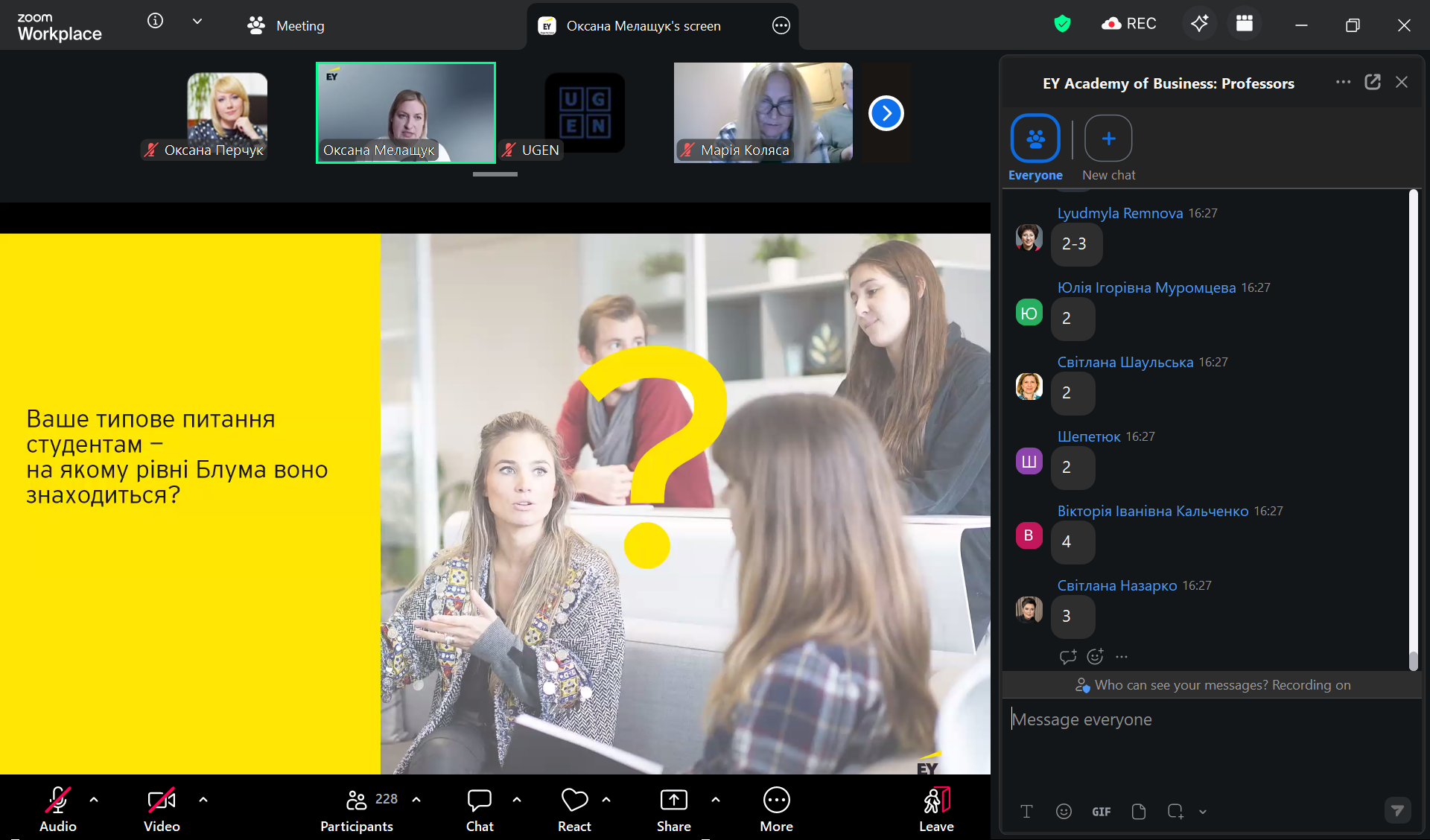Click the GIF button in chat toolbar
The width and height of the screenshot is (1430, 840).
tap(1101, 812)
